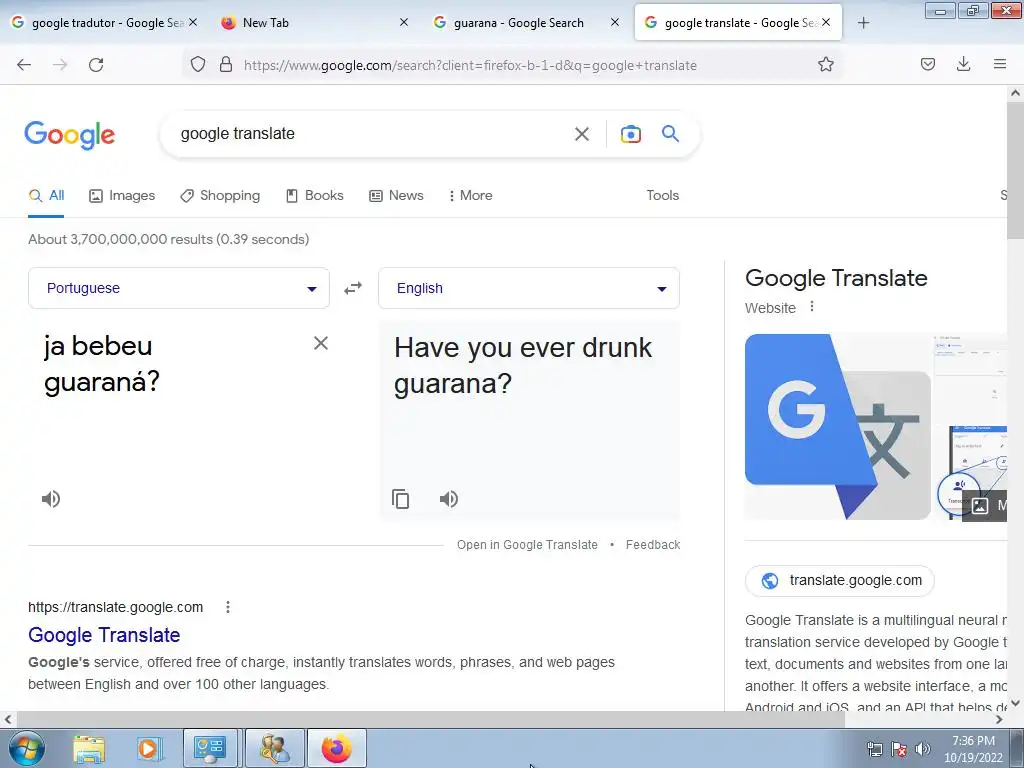Select the All results tab
This screenshot has height=768, width=1024.
click(x=46, y=195)
